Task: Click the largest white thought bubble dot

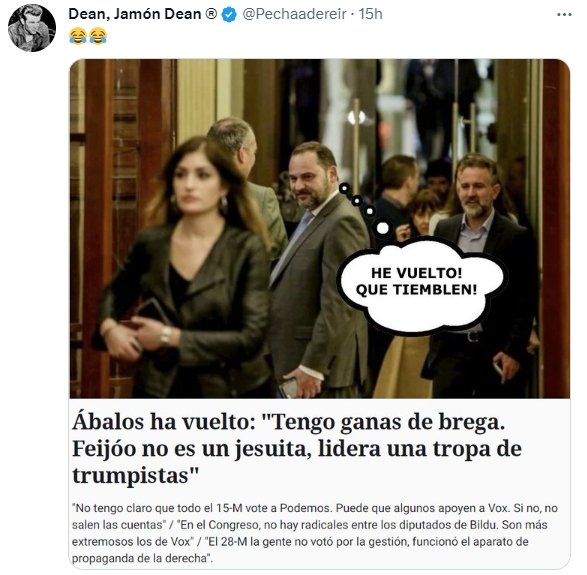Action: pyautogui.click(x=383, y=228)
